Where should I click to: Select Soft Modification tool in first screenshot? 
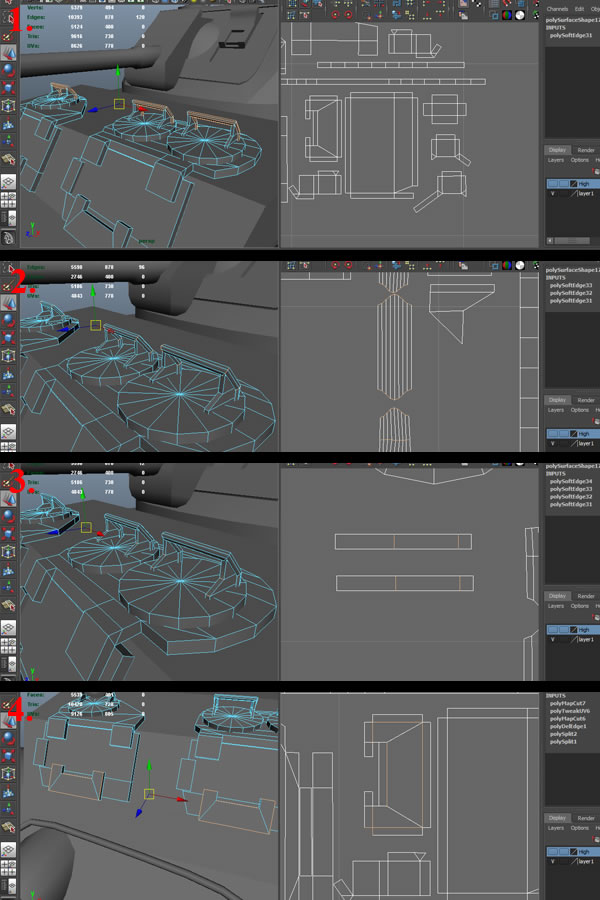(8, 123)
